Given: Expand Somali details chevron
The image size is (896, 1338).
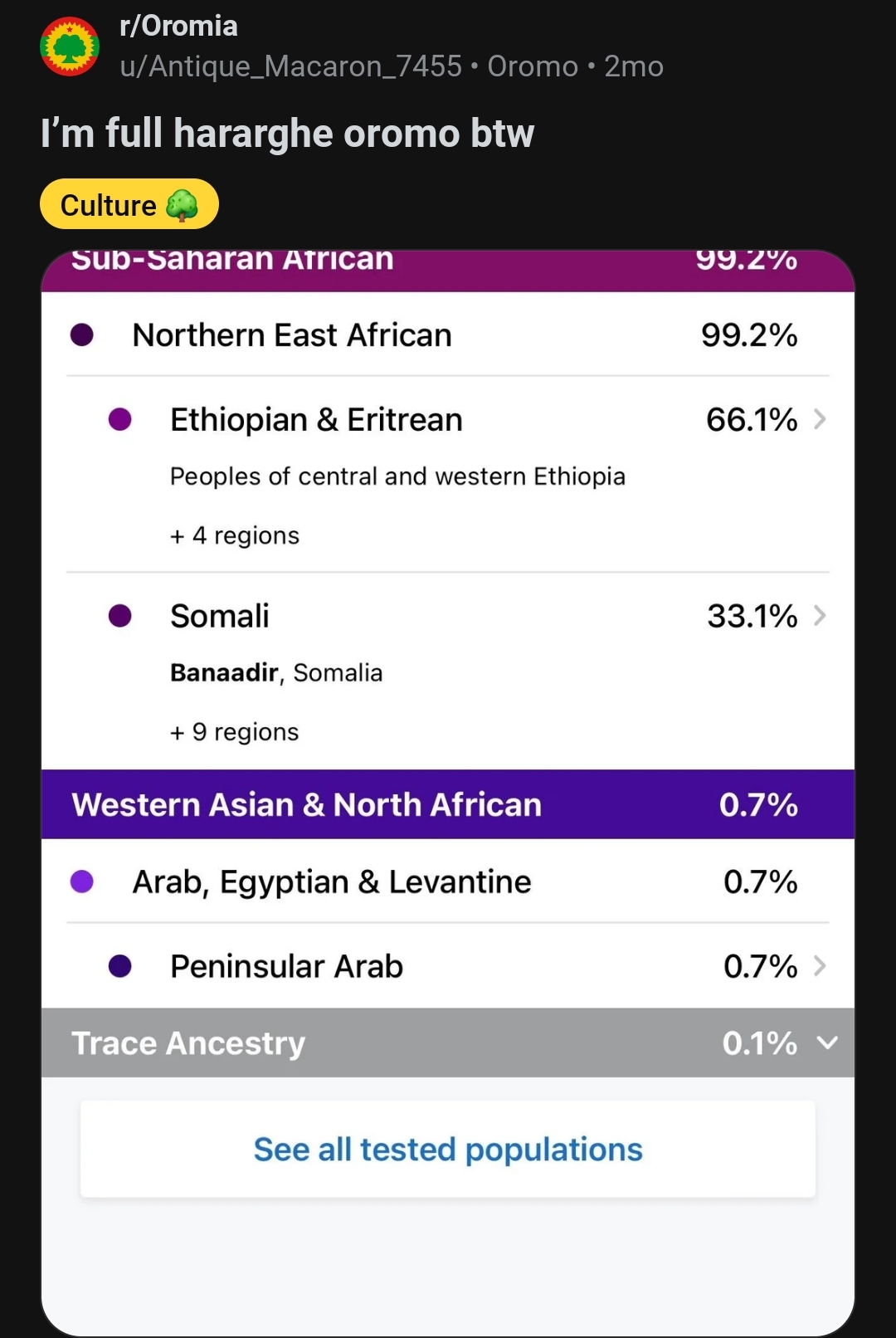Looking at the screenshot, I should [820, 616].
